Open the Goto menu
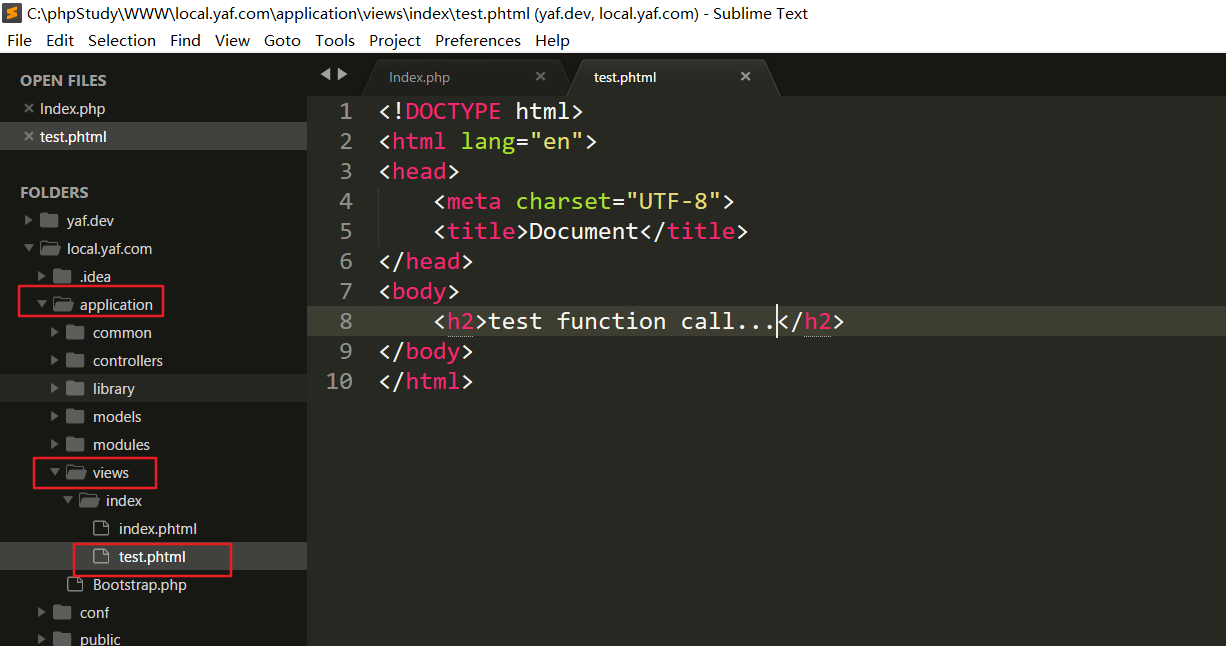The height and width of the screenshot is (646, 1226). point(282,41)
